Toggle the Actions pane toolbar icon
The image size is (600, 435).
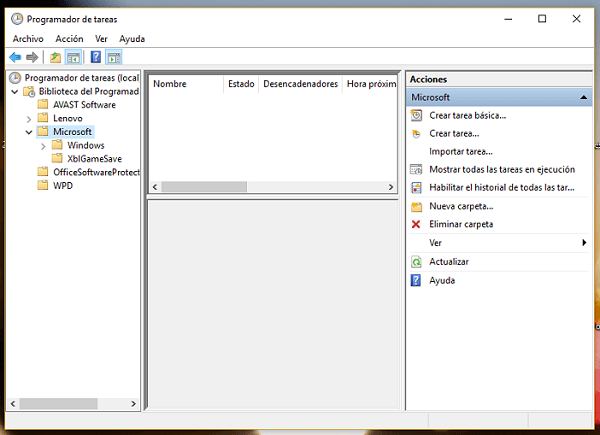tap(113, 57)
